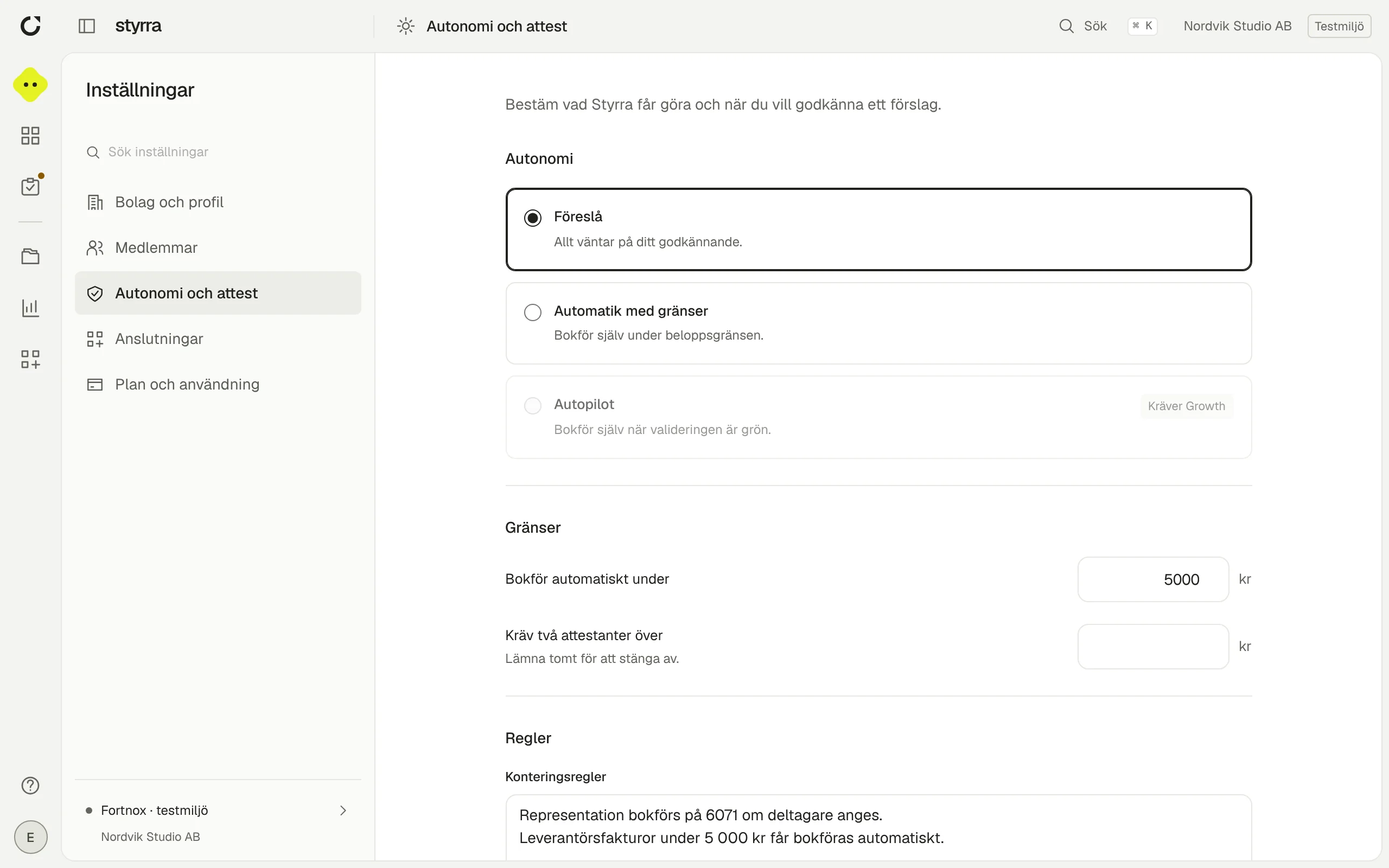Image resolution: width=1389 pixels, height=868 pixels.
Task: Click the Allt väntar på ditt godkännande text
Action: (648, 242)
